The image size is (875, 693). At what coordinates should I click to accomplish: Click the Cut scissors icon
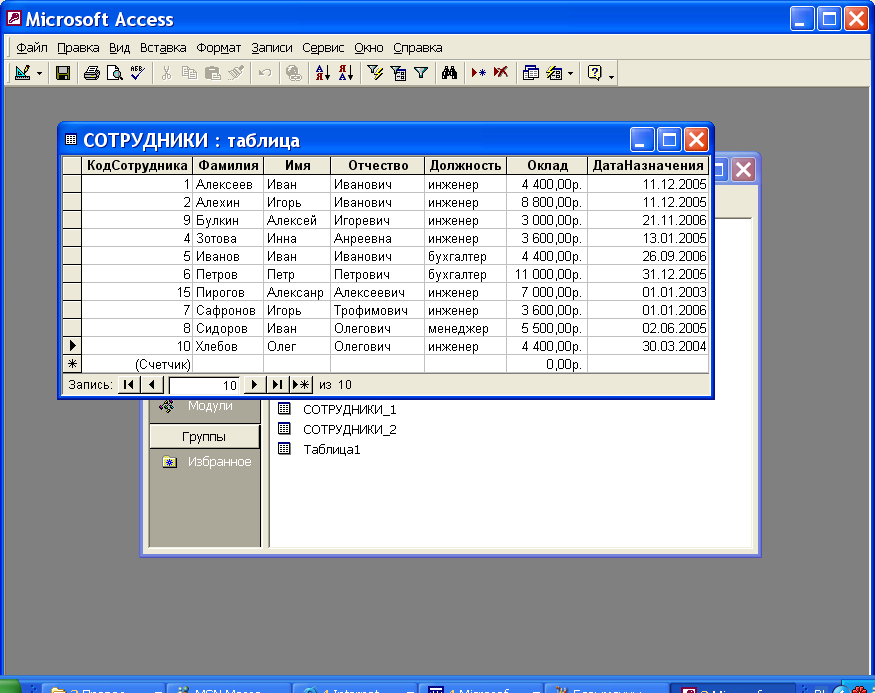coord(166,73)
